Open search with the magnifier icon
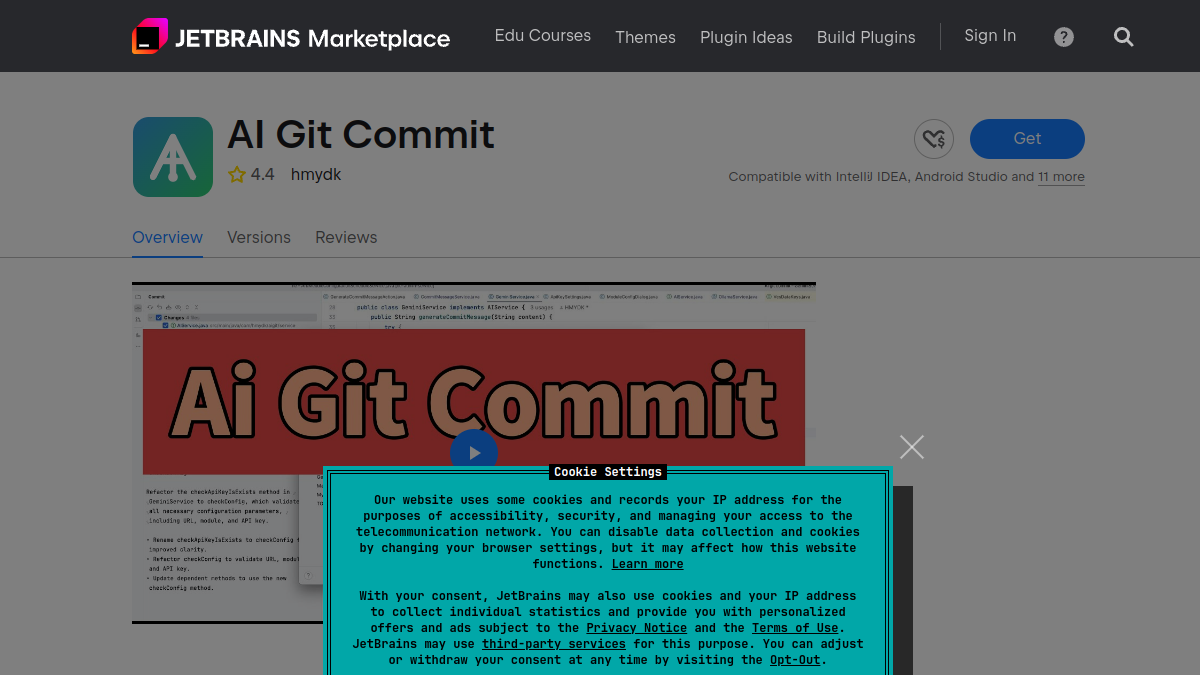1200x675 pixels. point(1124,37)
